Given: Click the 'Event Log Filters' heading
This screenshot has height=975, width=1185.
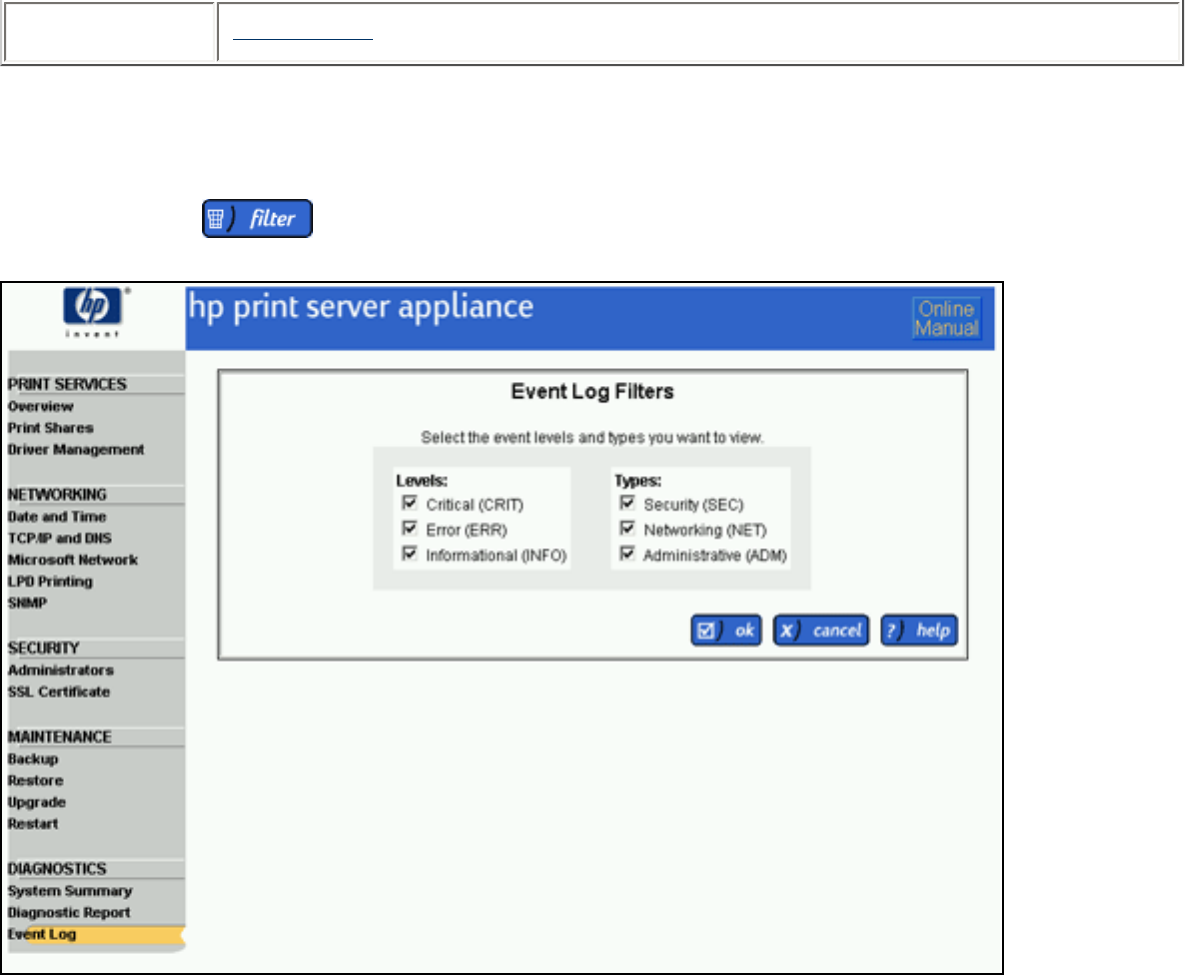Looking at the screenshot, I should coord(592,392).
